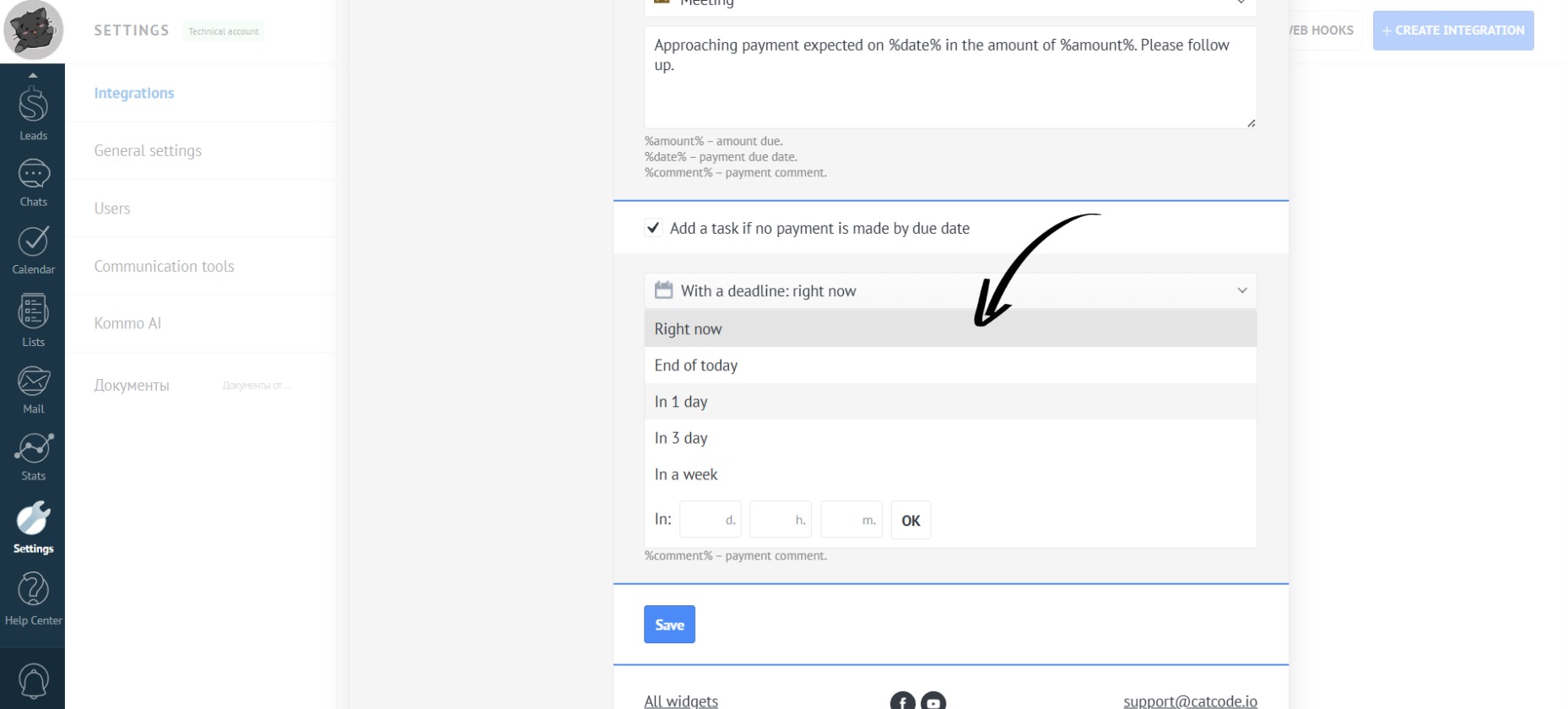Open the Help Center question icon
Screen dimensions: 1568x709
tap(33, 590)
